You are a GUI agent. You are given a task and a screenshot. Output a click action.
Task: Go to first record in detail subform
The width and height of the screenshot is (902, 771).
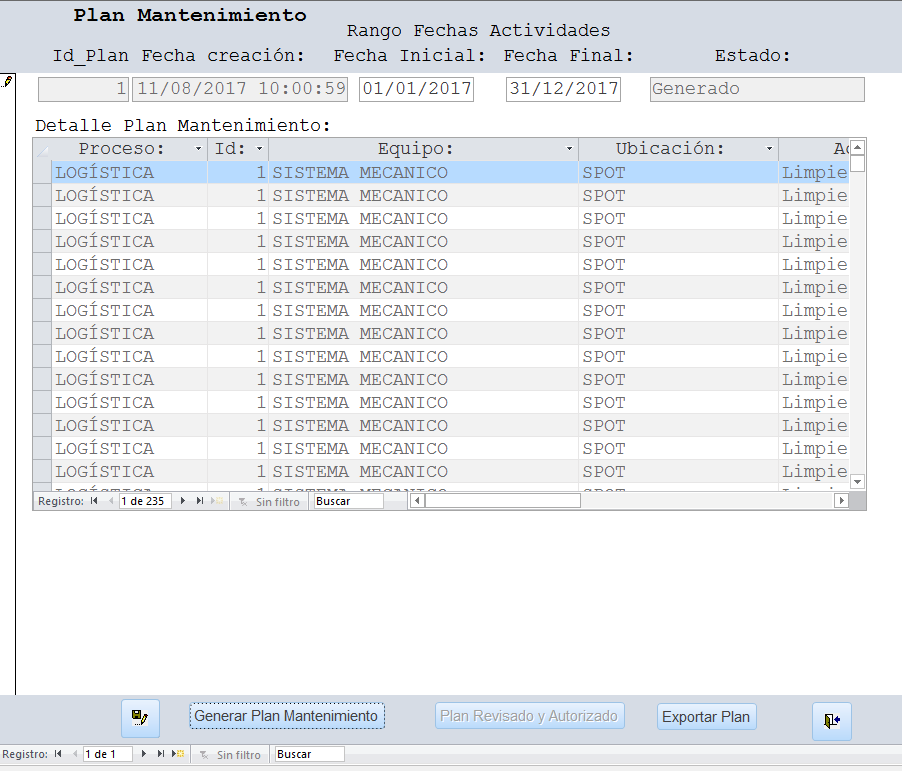coord(94,501)
